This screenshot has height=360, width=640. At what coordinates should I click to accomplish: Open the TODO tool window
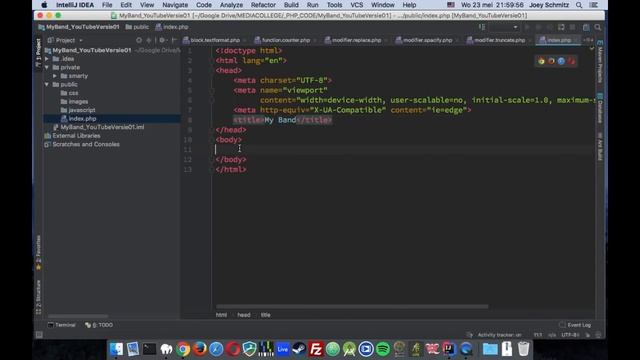click(99, 325)
